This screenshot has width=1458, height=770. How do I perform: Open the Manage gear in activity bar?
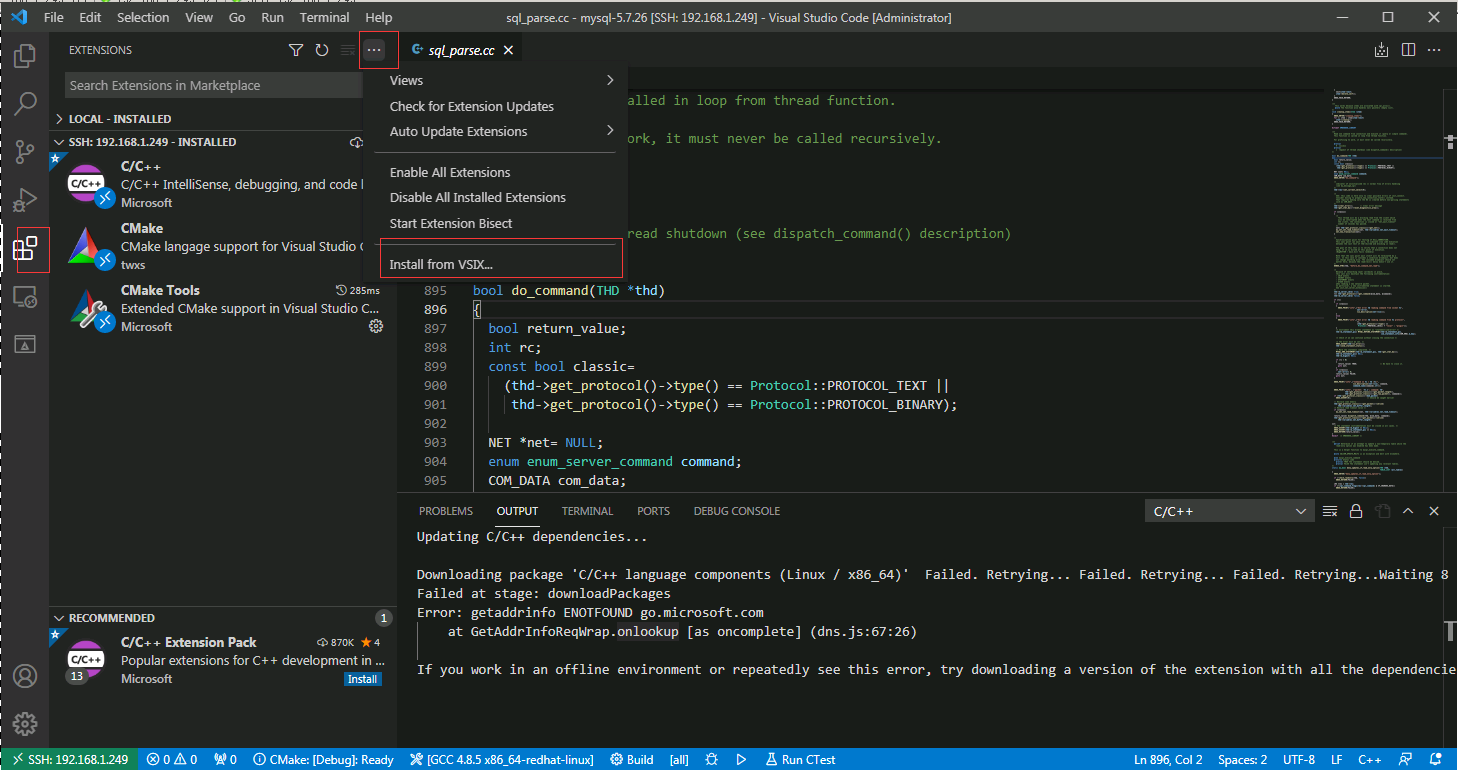coord(25,723)
